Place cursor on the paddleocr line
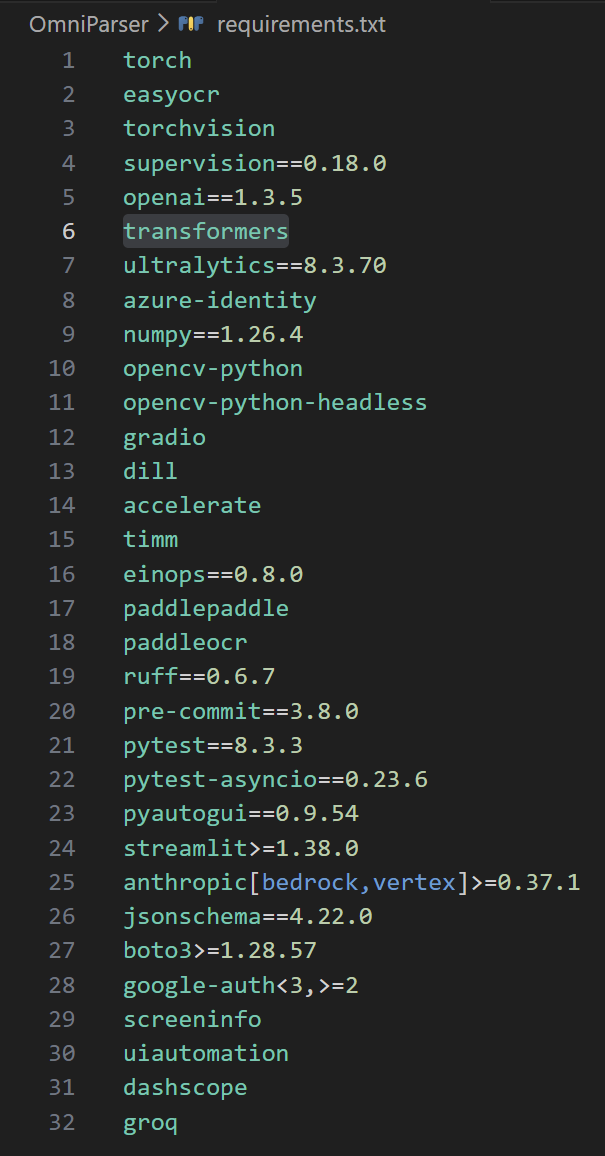The image size is (605, 1156). point(185,642)
